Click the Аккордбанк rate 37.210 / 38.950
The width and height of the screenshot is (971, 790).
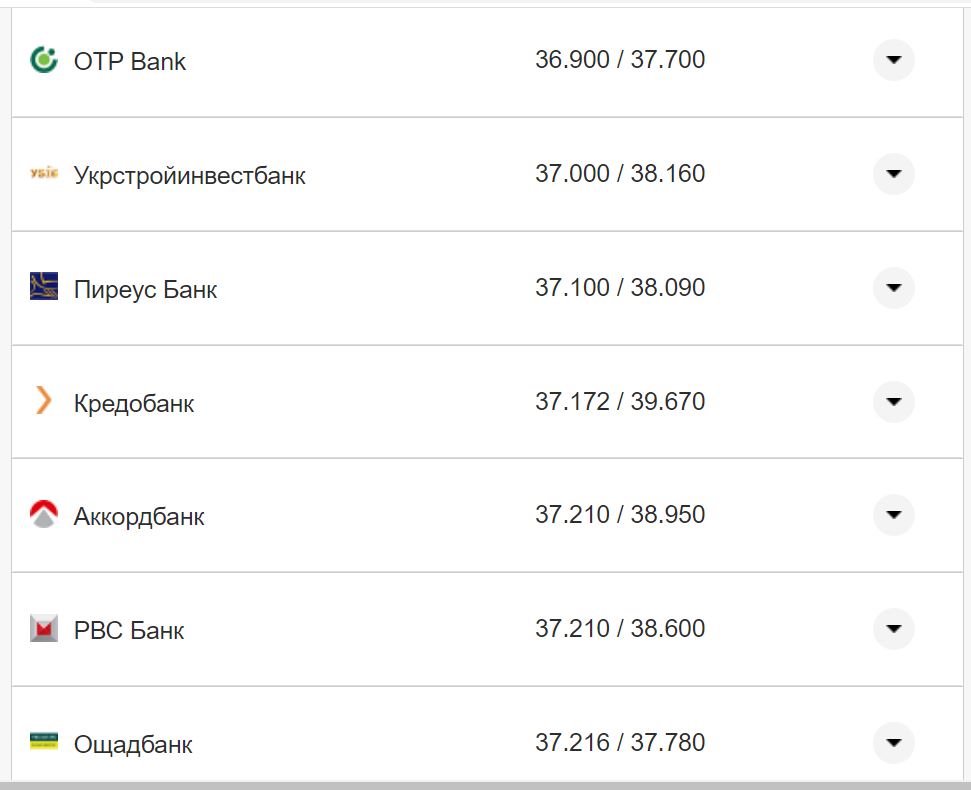[x=620, y=515]
